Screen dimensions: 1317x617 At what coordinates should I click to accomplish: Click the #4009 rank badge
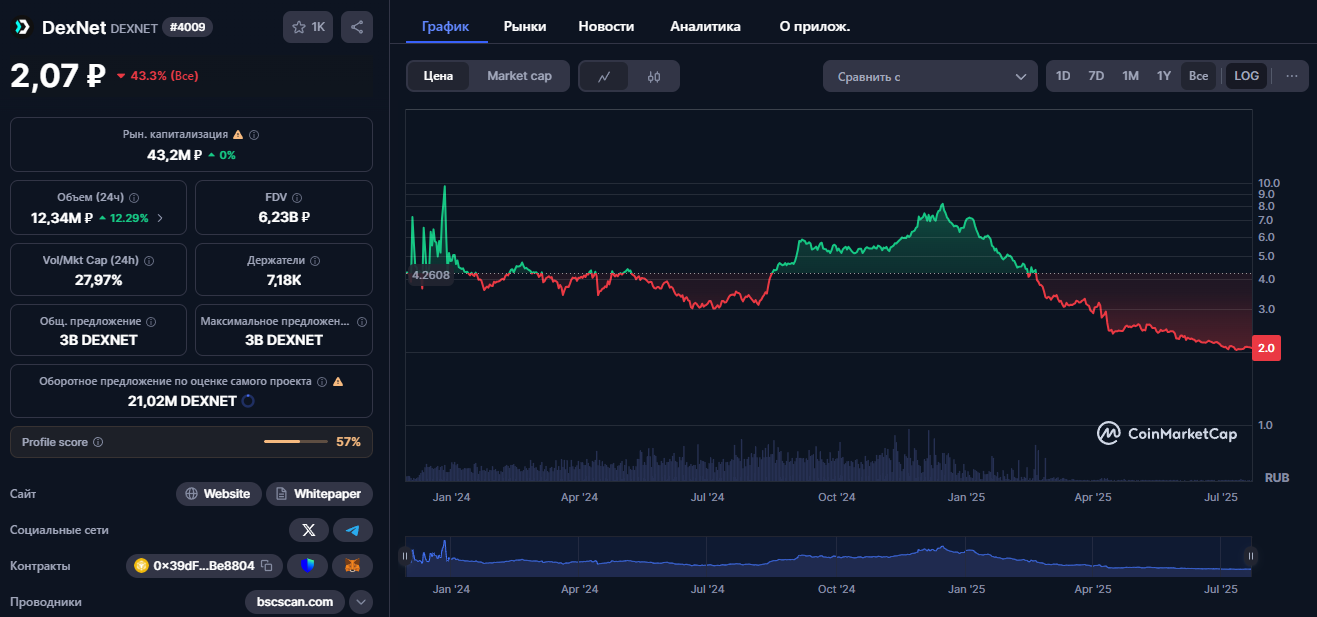[188, 27]
